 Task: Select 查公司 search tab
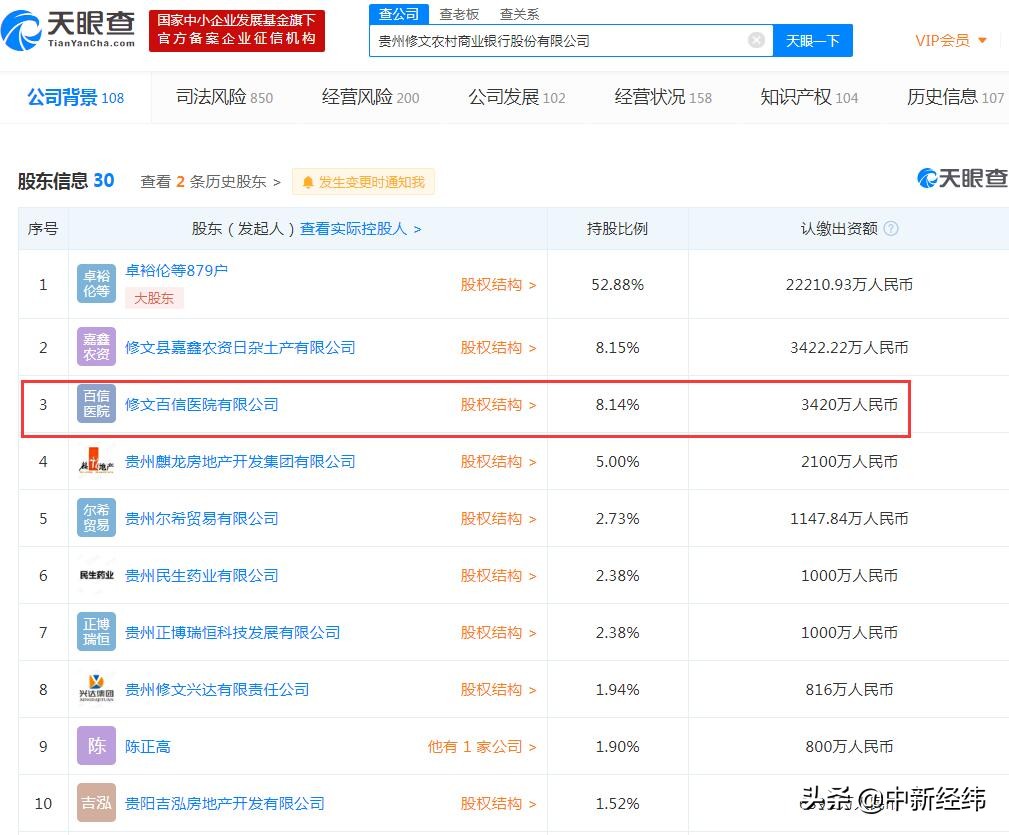399,14
